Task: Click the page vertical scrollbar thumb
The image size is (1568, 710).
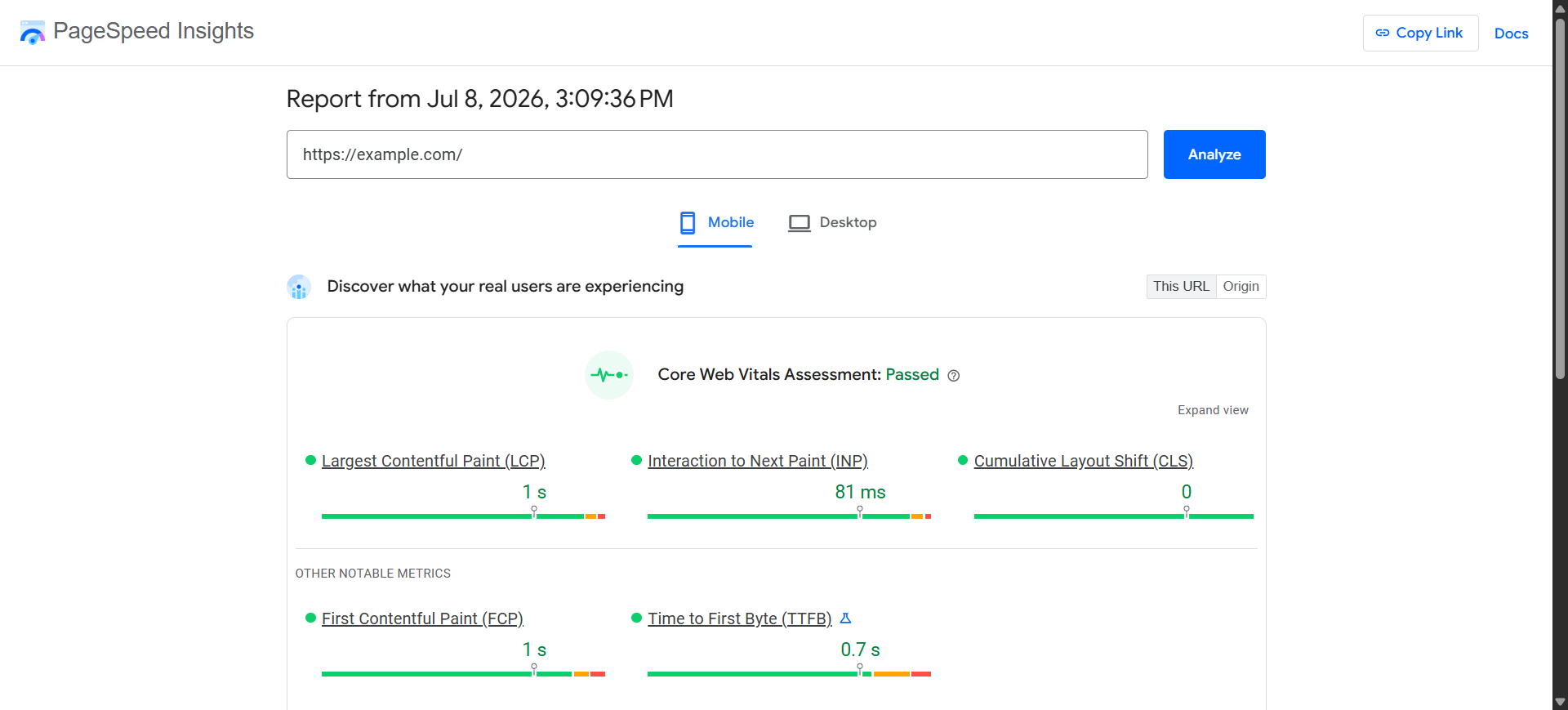Action: [1560, 199]
